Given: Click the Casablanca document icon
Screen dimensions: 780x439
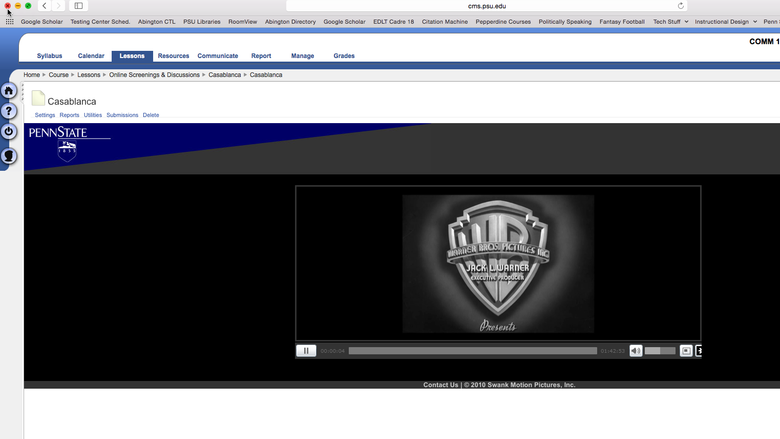Looking at the screenshot, I should [x=38, y=98].
